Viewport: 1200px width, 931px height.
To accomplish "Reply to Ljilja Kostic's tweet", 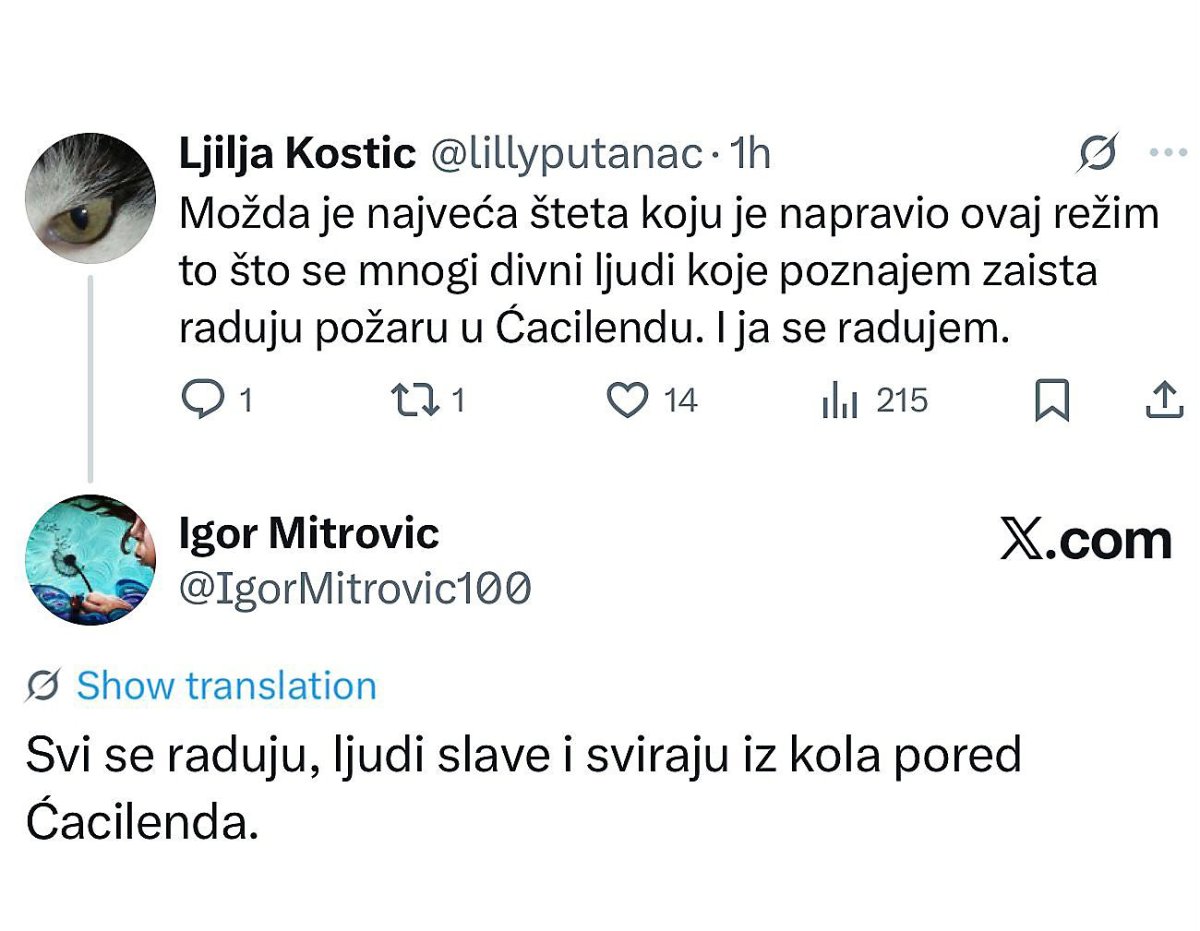I will (x=204, y=401).
